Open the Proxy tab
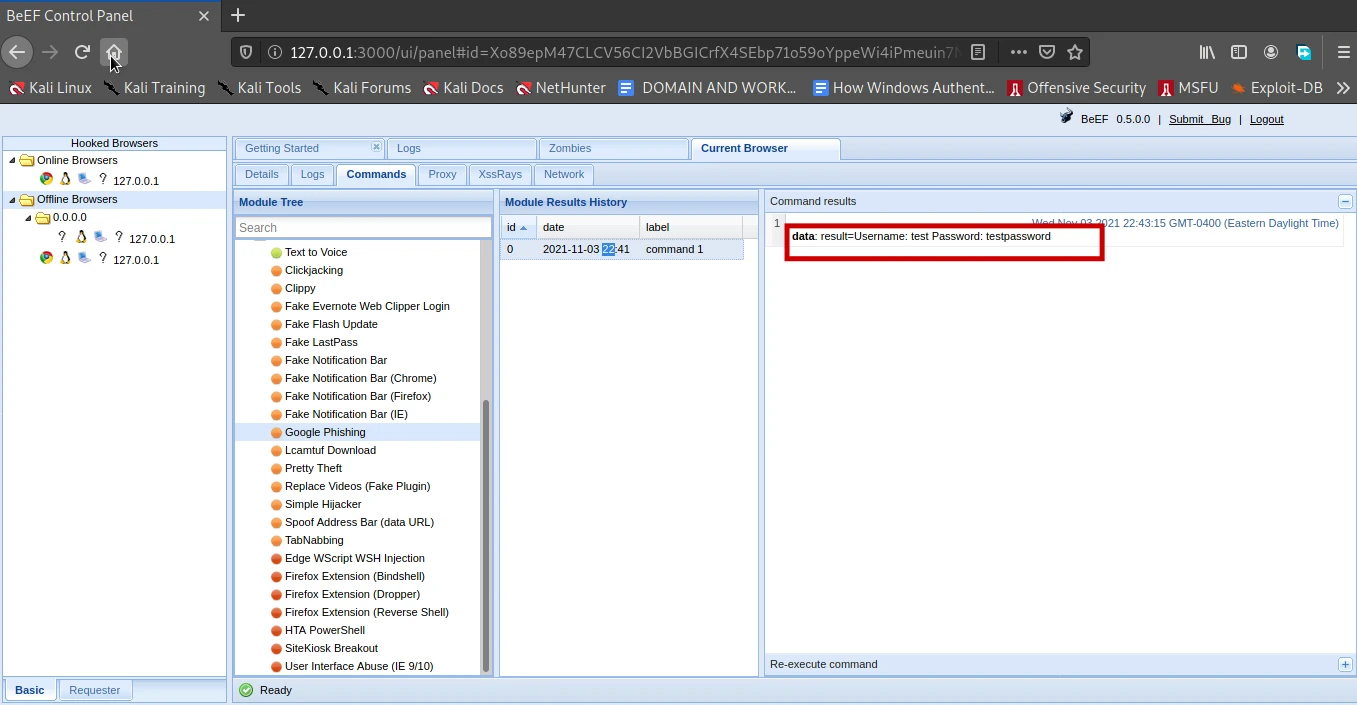The height and width of the screenshot is (705, 1357). click(442, 174)
